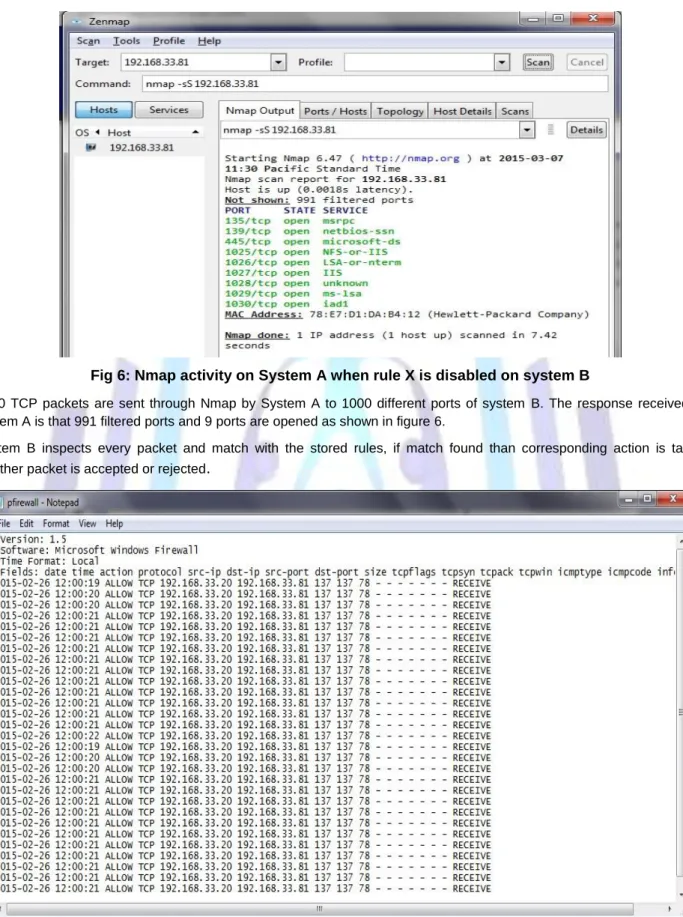This screenshot has height=917, width=683.
Task: Click the Zenmap title bar icon
Action: (x=77, y=21)
